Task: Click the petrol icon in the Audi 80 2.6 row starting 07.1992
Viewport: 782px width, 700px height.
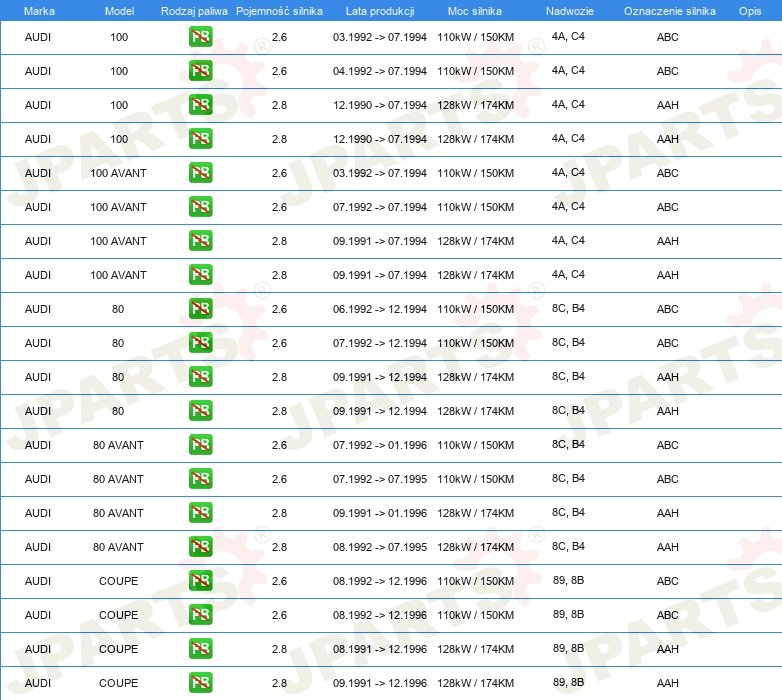Action: pyautogui.click(x=200, y=343)
